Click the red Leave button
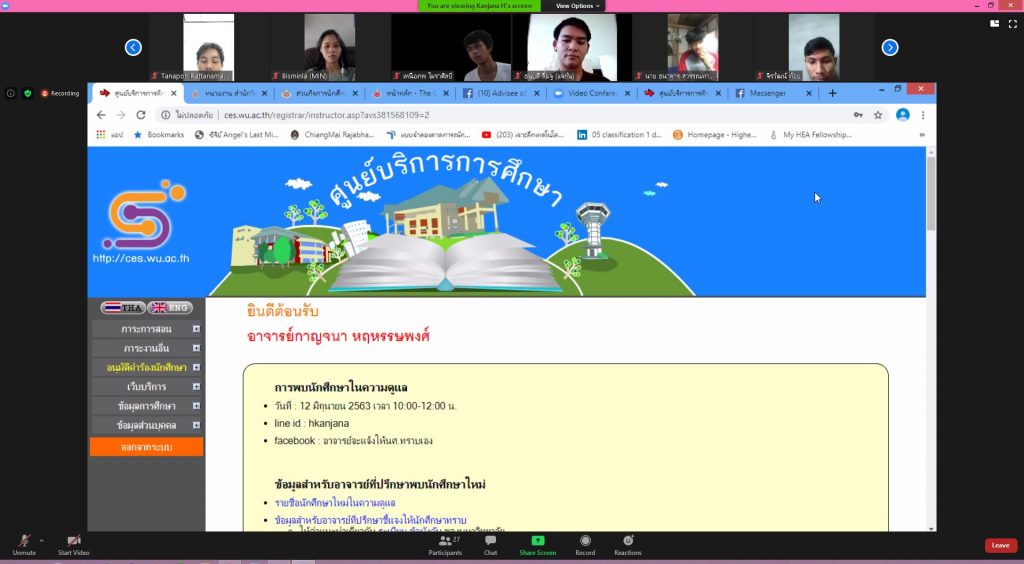 (x=1000, y=545)
